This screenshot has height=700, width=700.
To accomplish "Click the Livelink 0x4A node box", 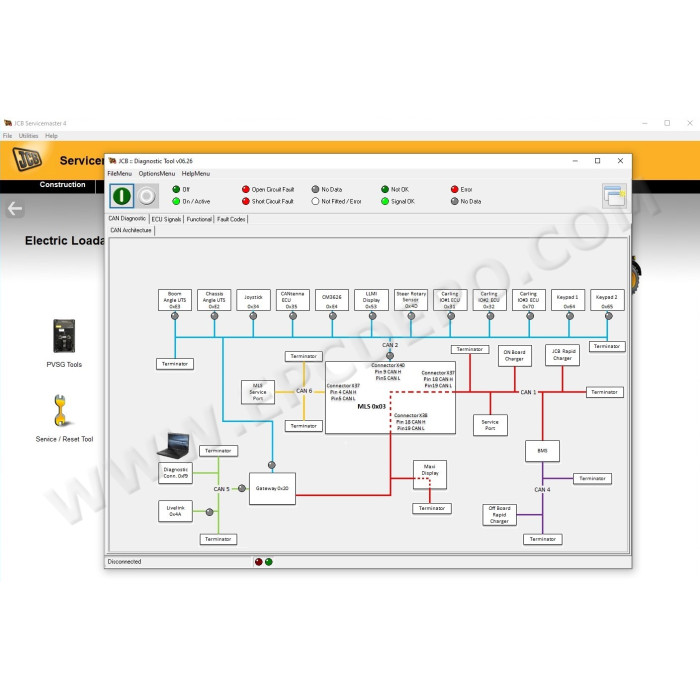I will [x=175, y=511].
